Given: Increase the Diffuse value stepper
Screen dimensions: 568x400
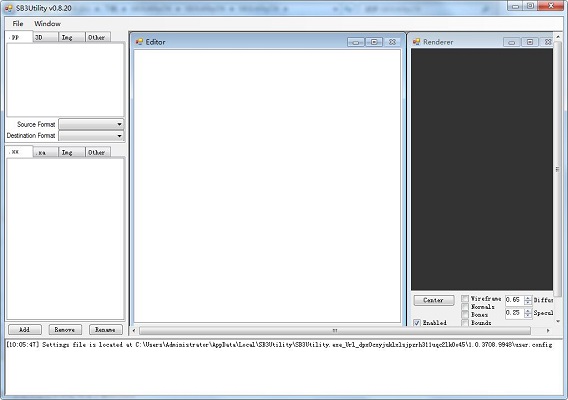Looking at the screenshot, I should [x=528, y=298].
